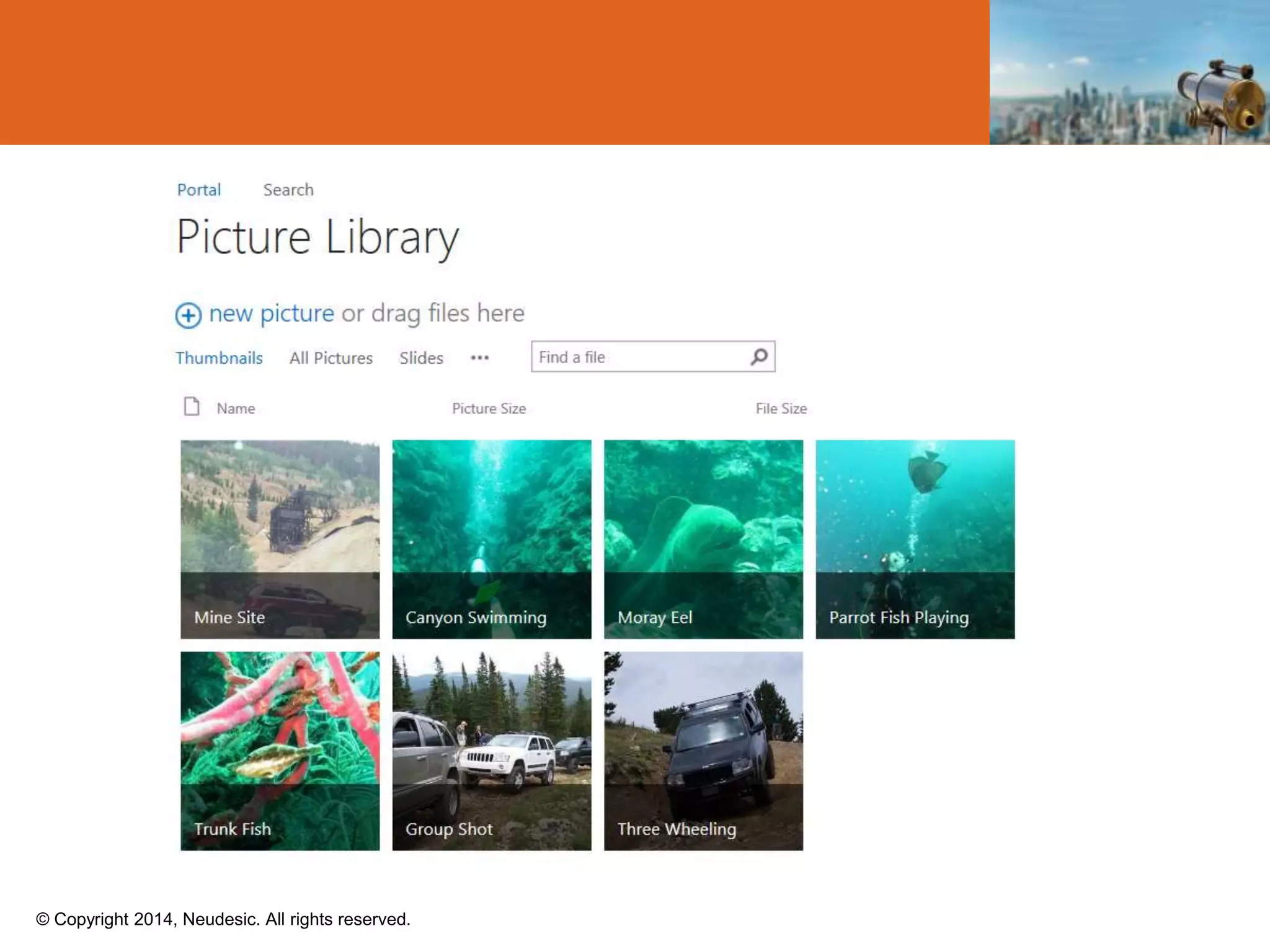Switch to the Slides view

[x=421, y=358]
